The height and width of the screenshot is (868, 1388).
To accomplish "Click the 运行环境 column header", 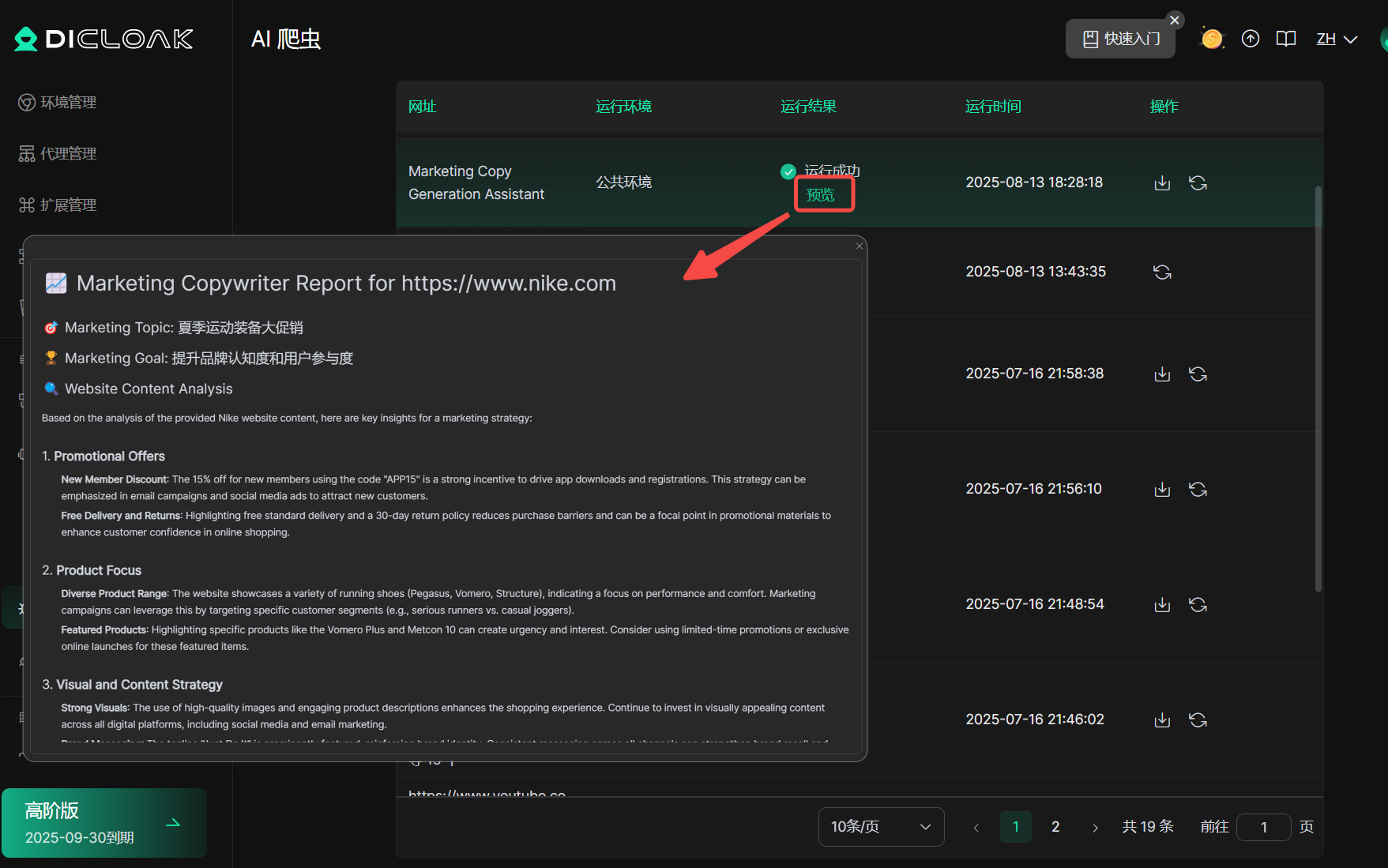I will click(x=623, y=107).
